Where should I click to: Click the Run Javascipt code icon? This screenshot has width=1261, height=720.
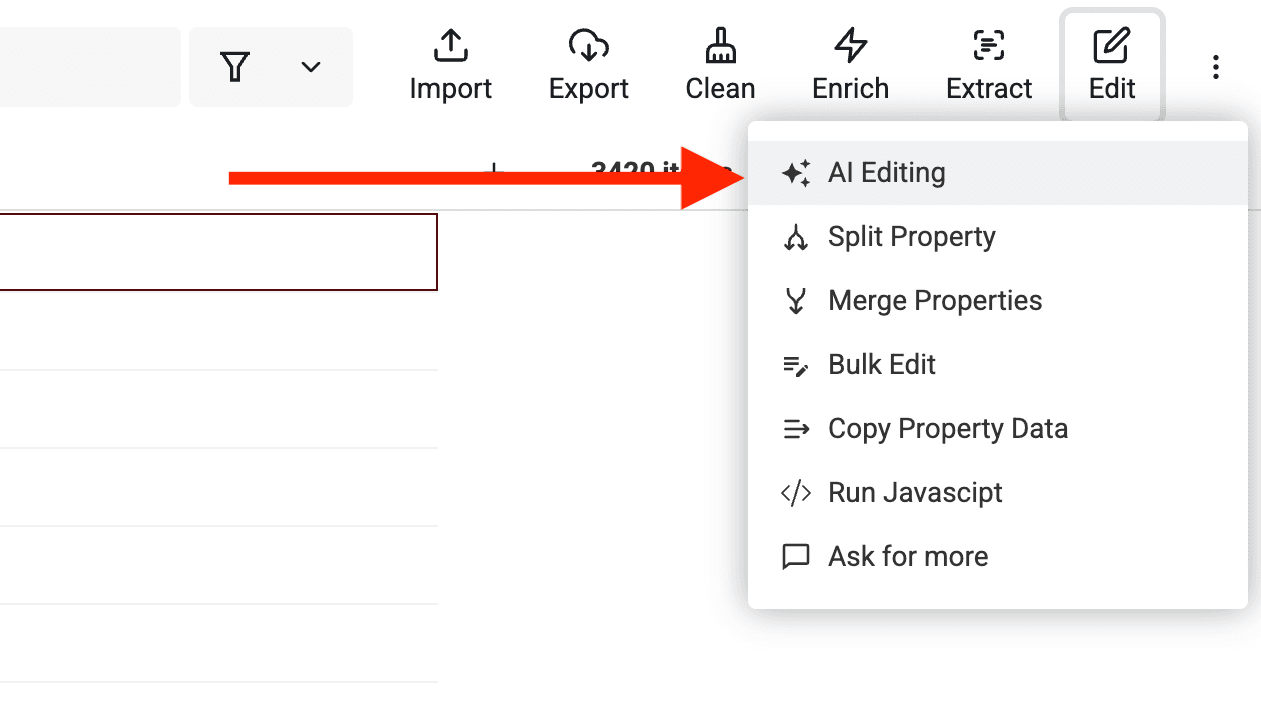pos(796,492)
